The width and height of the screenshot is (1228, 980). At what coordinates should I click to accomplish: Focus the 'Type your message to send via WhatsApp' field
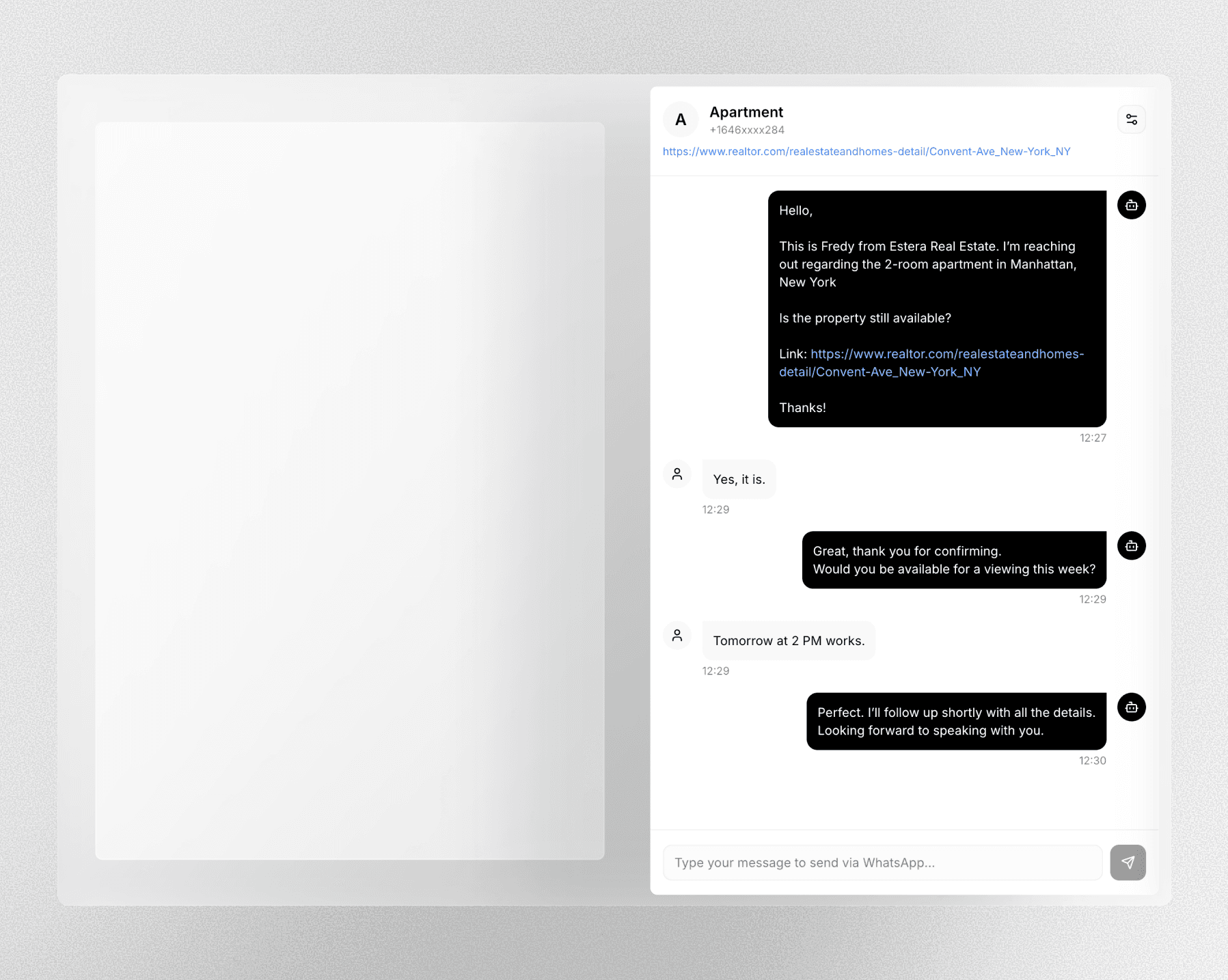click(882, 862)
